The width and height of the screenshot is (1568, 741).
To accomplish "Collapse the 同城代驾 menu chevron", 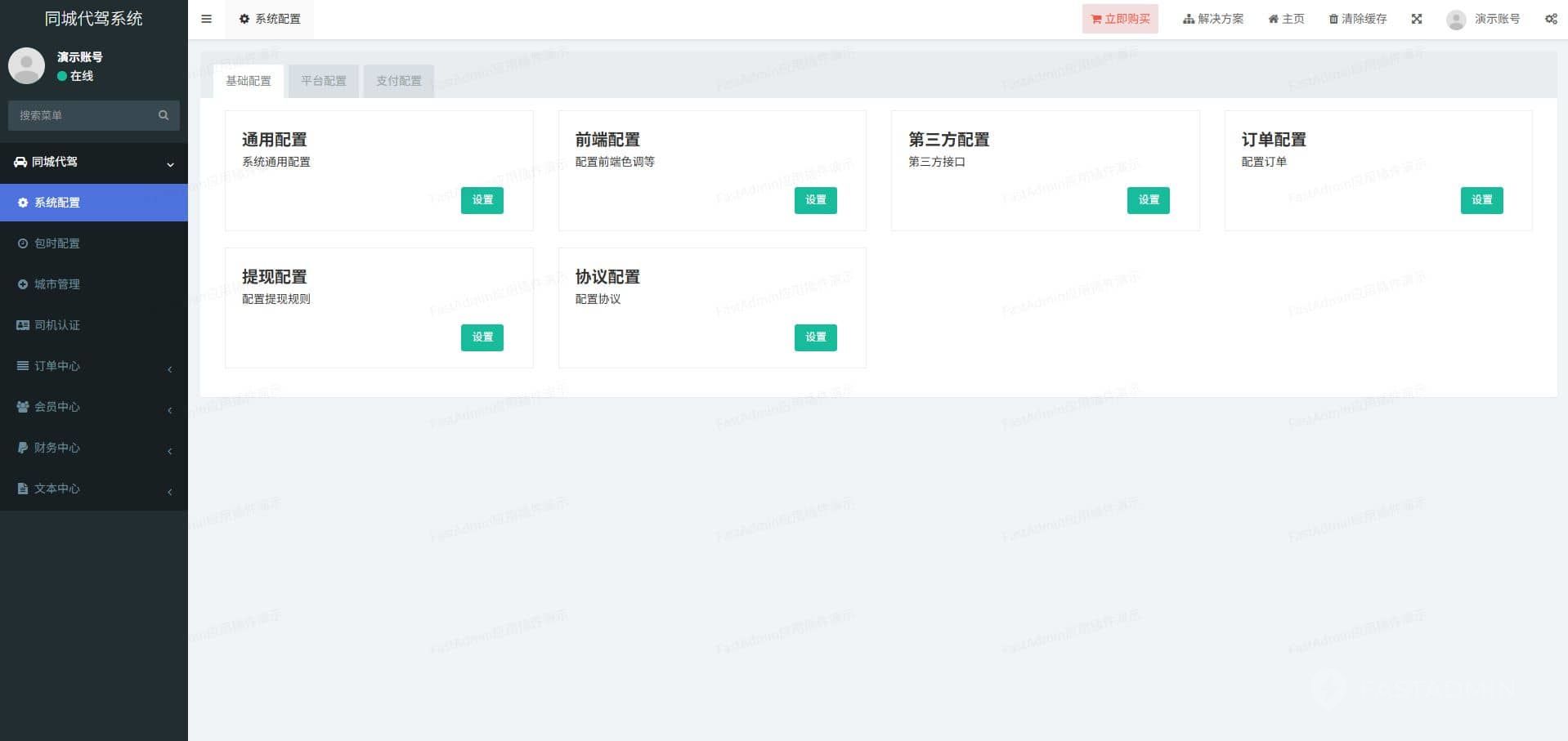I will 170,164.
